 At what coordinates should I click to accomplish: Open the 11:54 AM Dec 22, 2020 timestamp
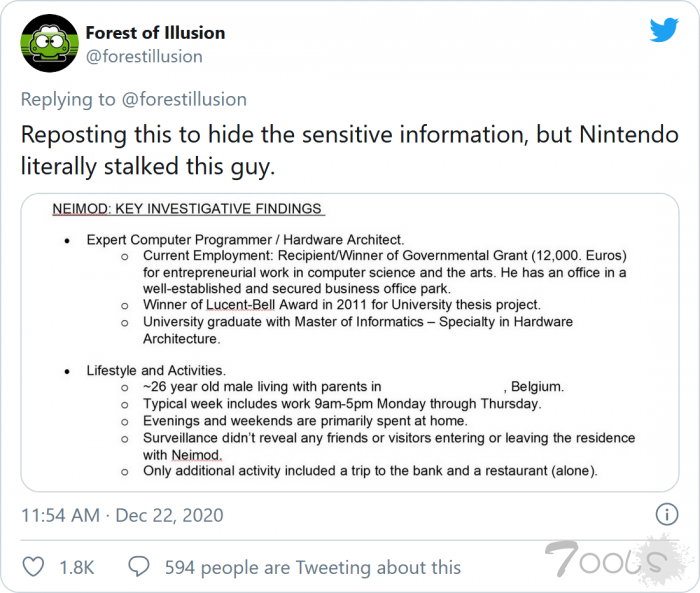(122, 516)
